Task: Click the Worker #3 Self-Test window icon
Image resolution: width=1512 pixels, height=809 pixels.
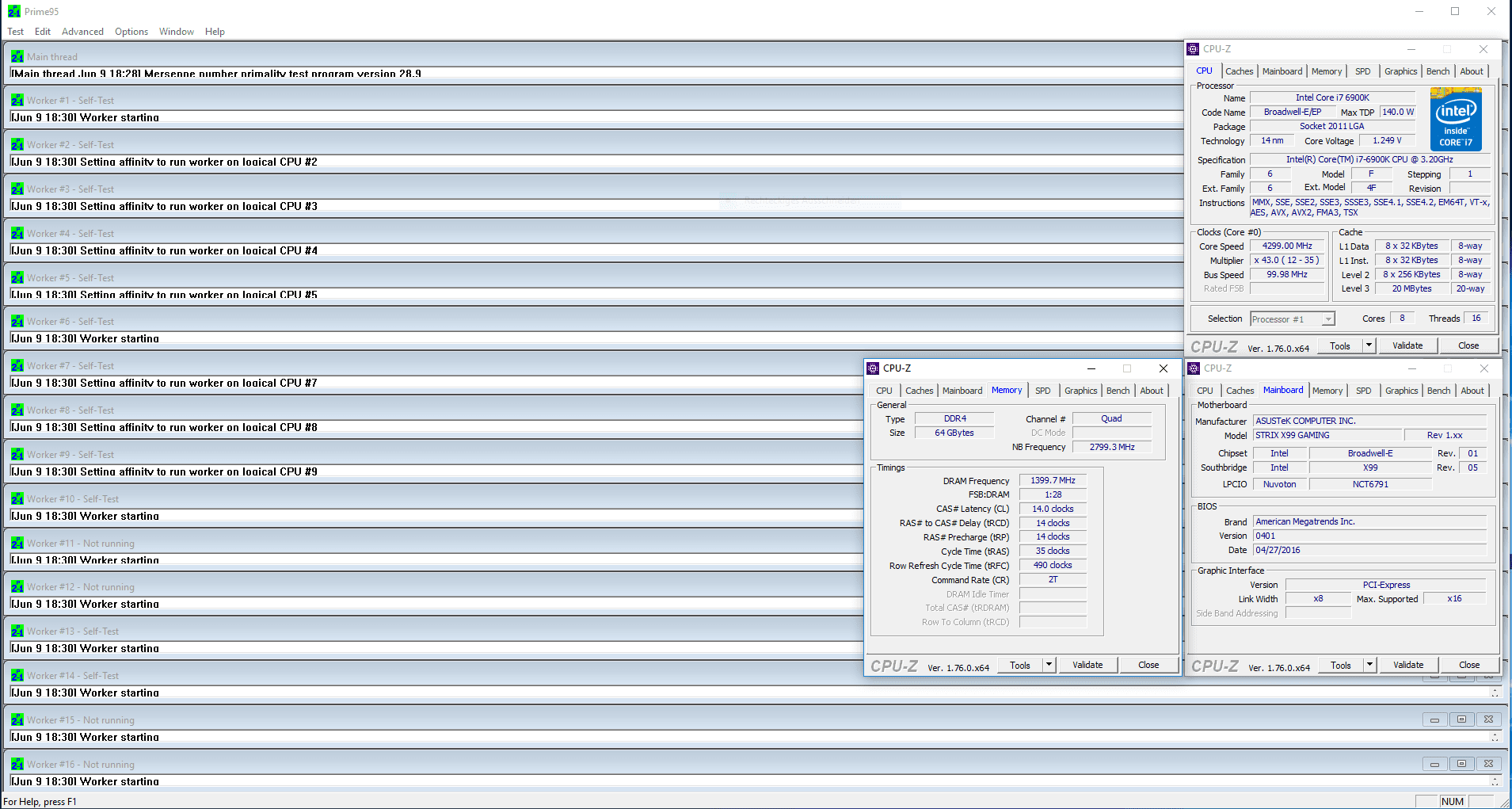Action: pyautogui.click(x=17, y=189)
